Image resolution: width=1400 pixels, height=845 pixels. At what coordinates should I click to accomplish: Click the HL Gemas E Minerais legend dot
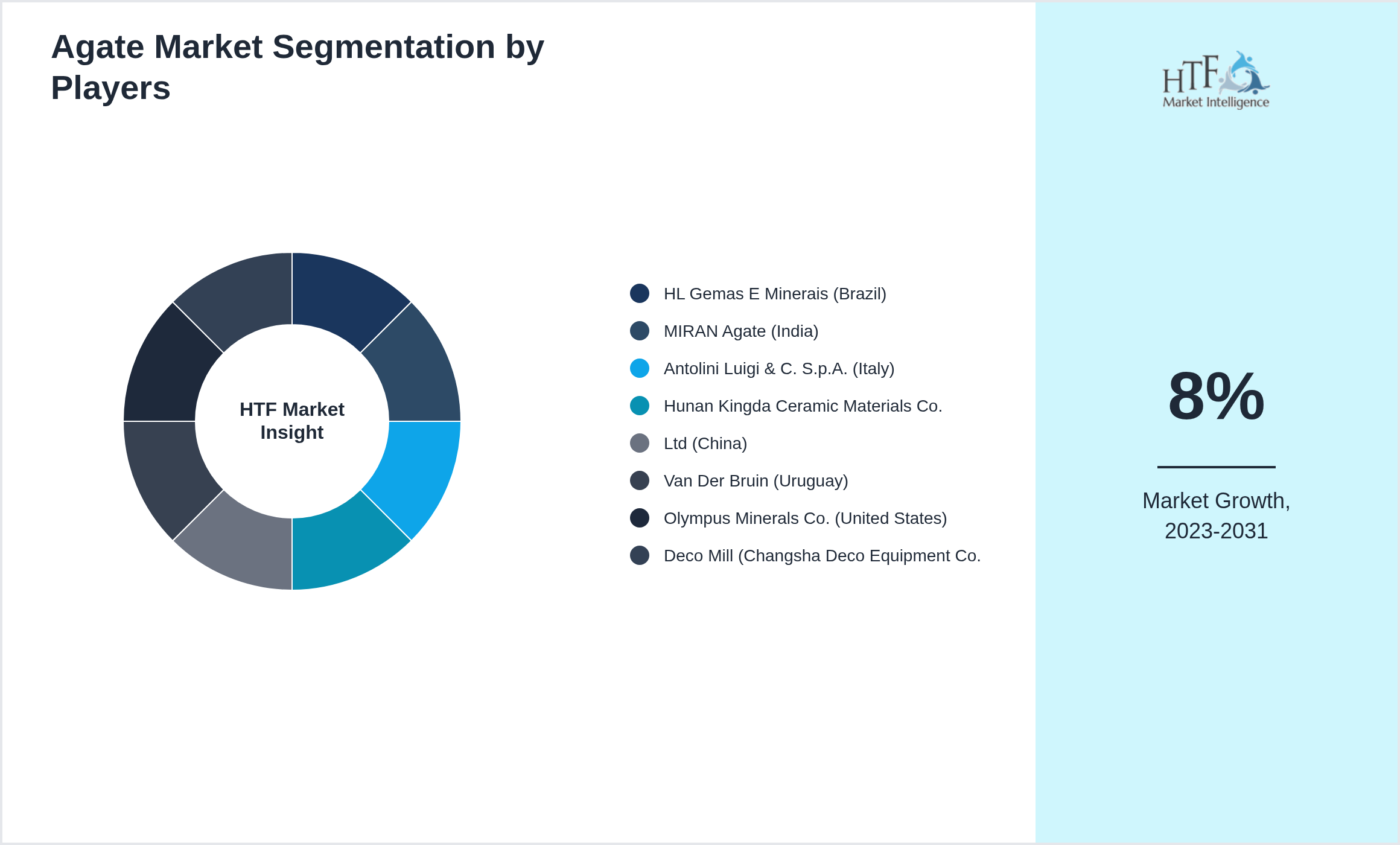(640, 293)
